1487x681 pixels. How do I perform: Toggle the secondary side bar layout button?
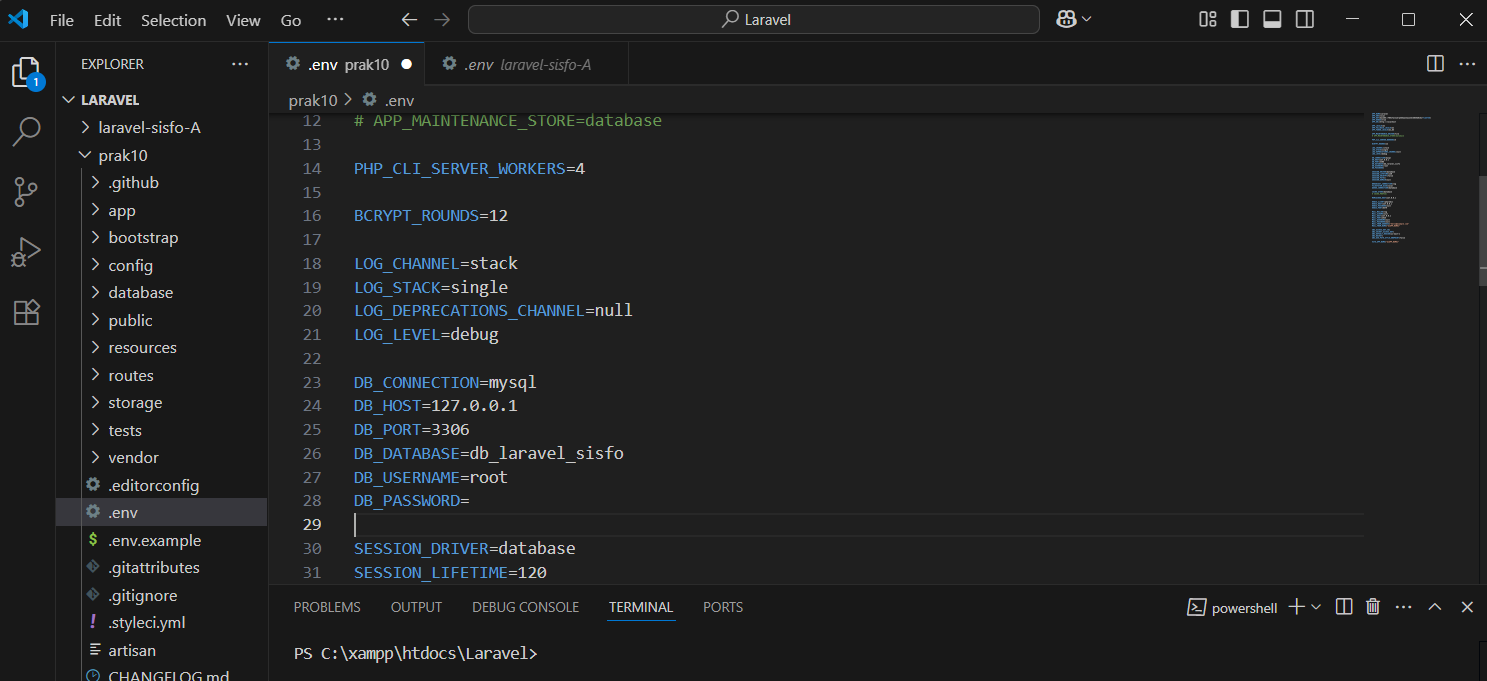1304,20
